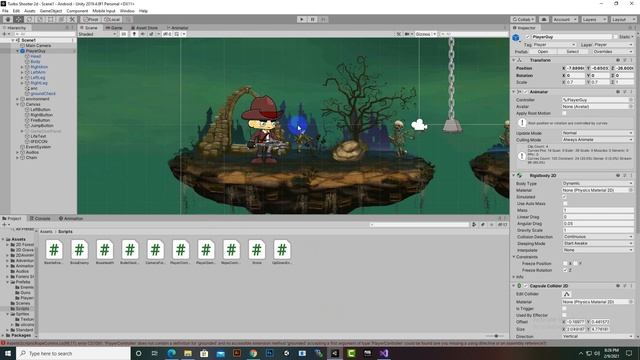Switch to the Animator tab

coord(177,28)
